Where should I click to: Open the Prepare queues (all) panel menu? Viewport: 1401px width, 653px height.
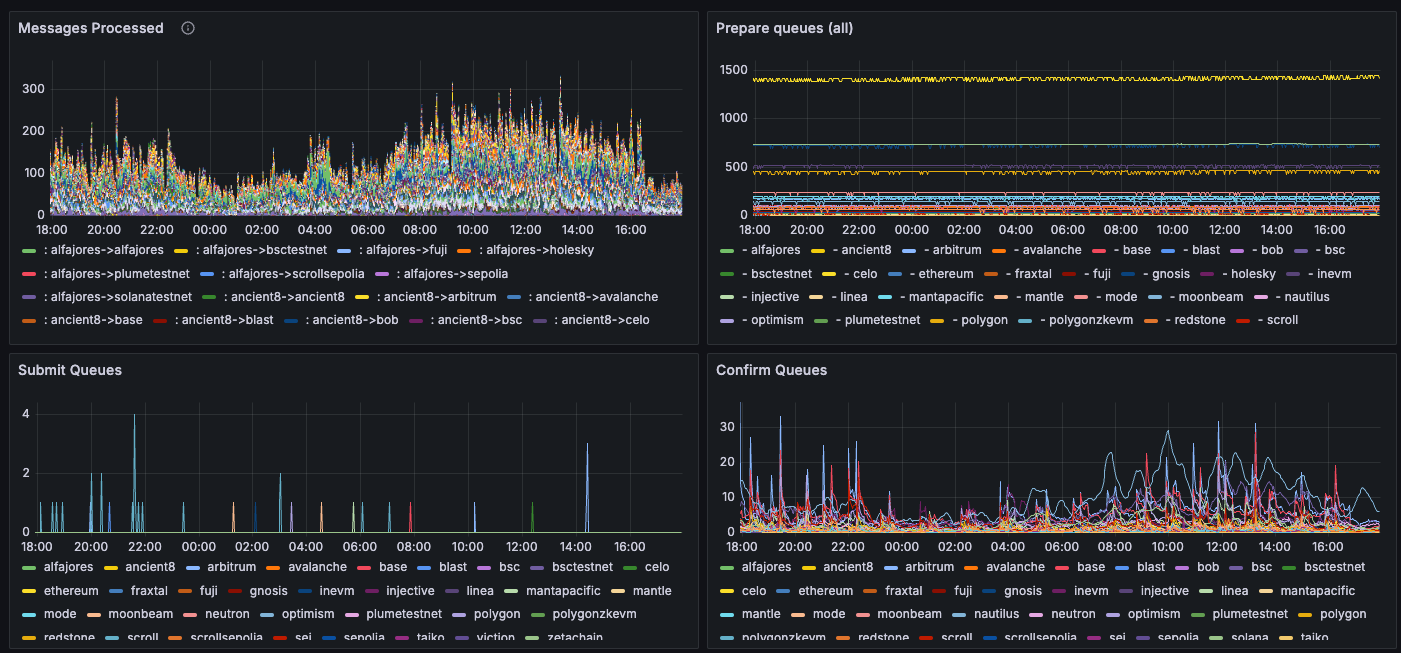[x=783, y=28]
